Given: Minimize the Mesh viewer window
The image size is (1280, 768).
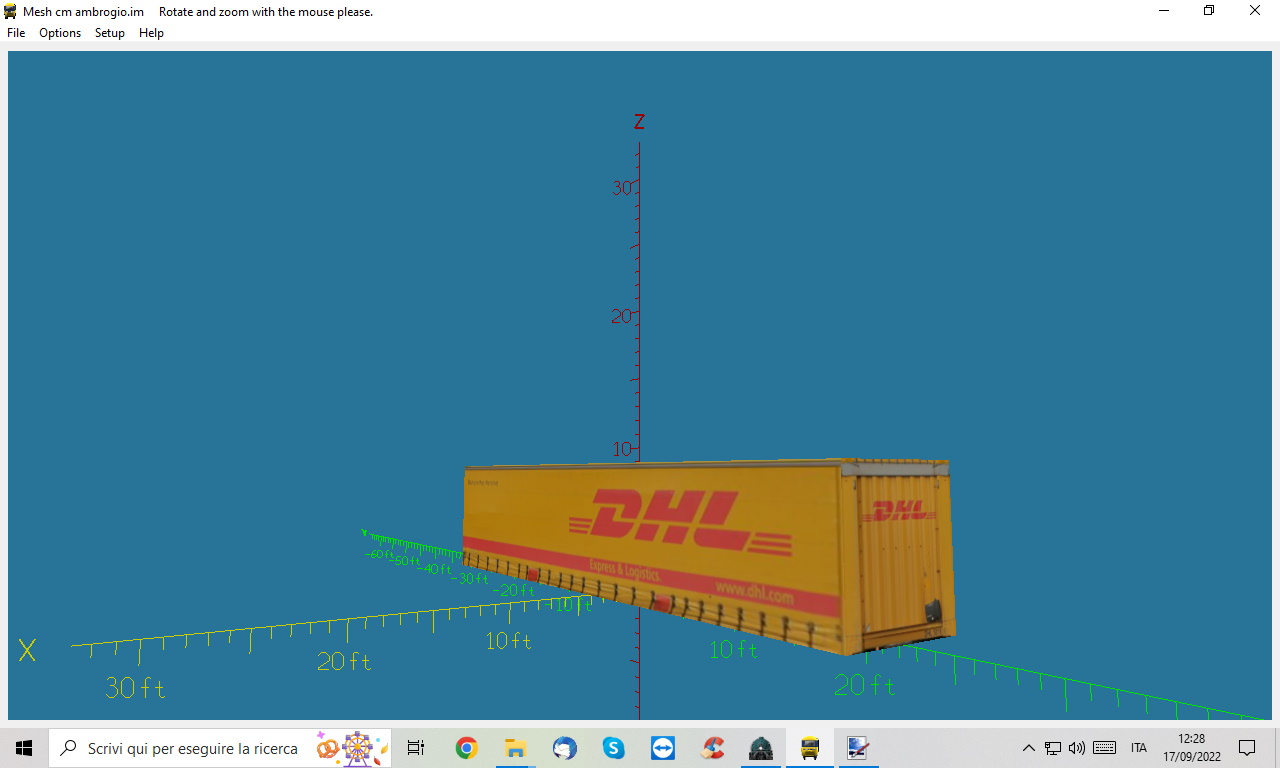Looking at the screenshot, I should [1164, 11].
